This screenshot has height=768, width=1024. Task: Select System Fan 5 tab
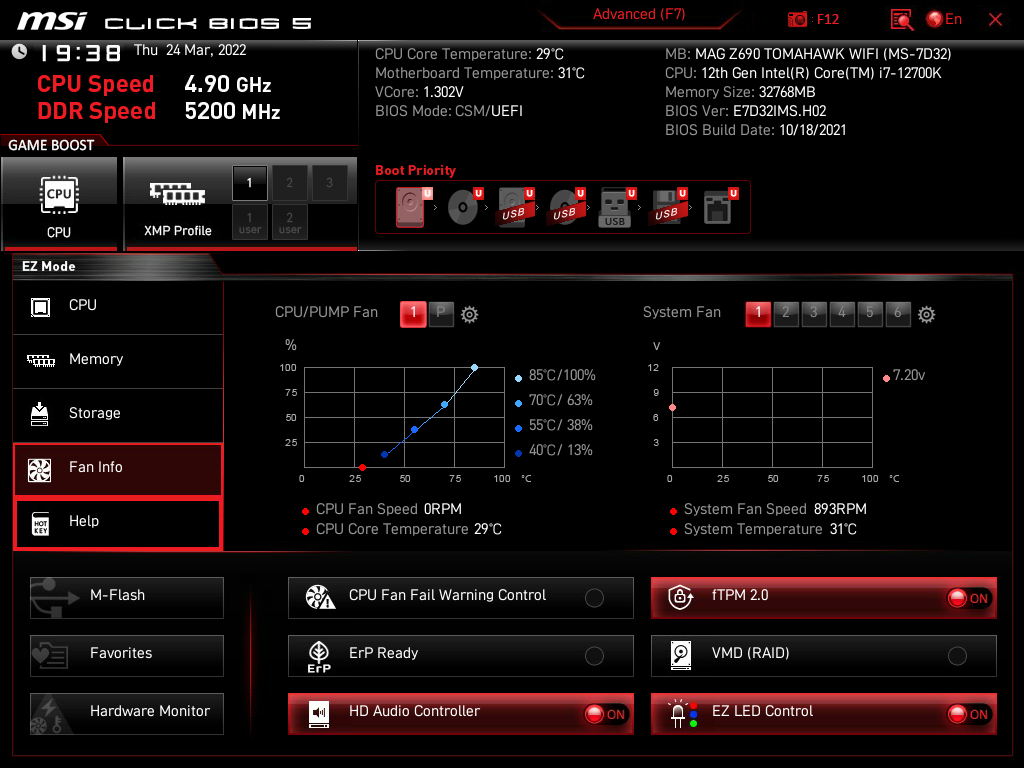(x=870, y=313)
